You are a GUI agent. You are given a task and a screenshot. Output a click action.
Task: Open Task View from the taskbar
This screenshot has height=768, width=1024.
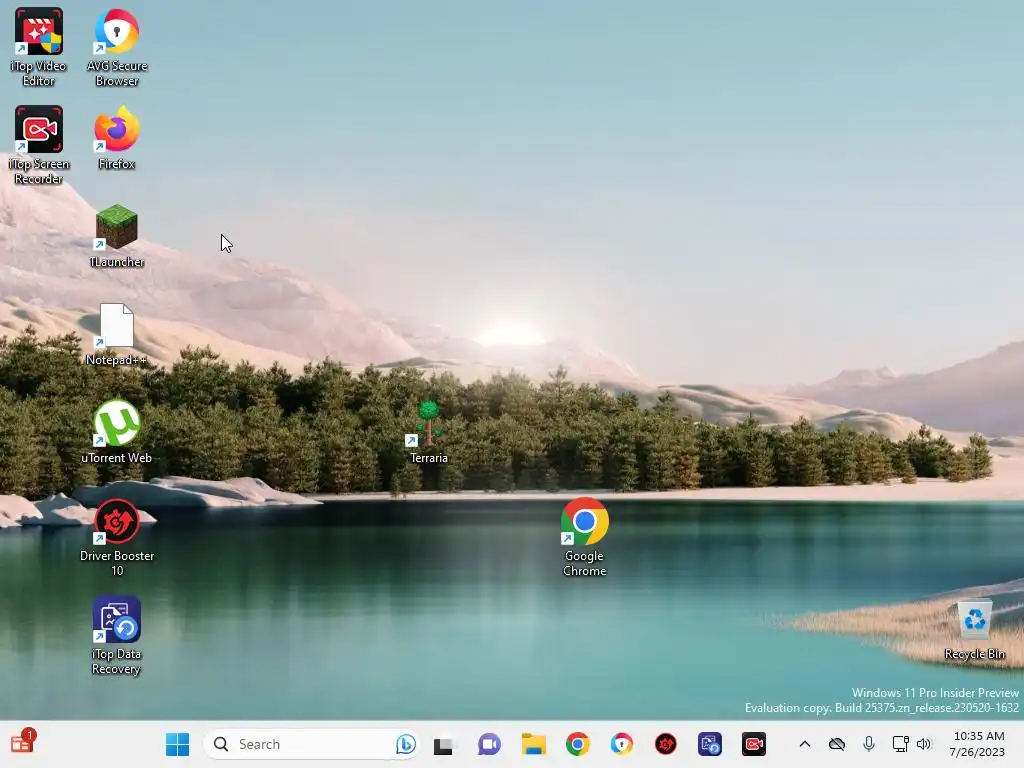443,744
